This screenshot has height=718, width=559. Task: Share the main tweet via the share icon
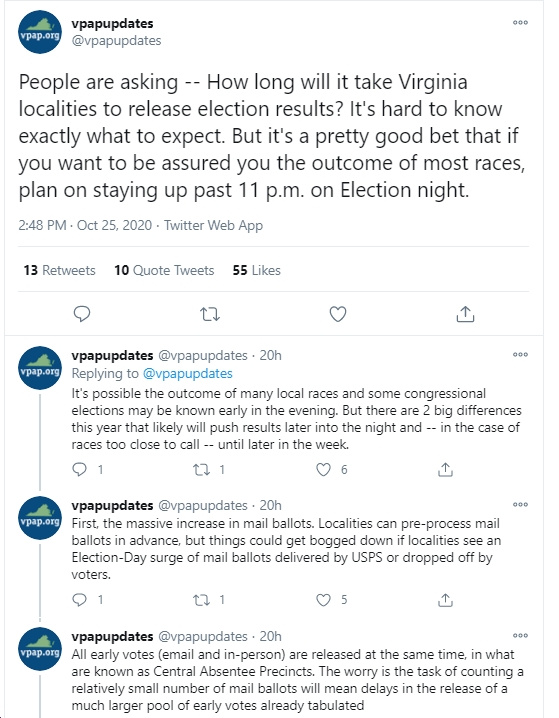(x=465, y=314)
